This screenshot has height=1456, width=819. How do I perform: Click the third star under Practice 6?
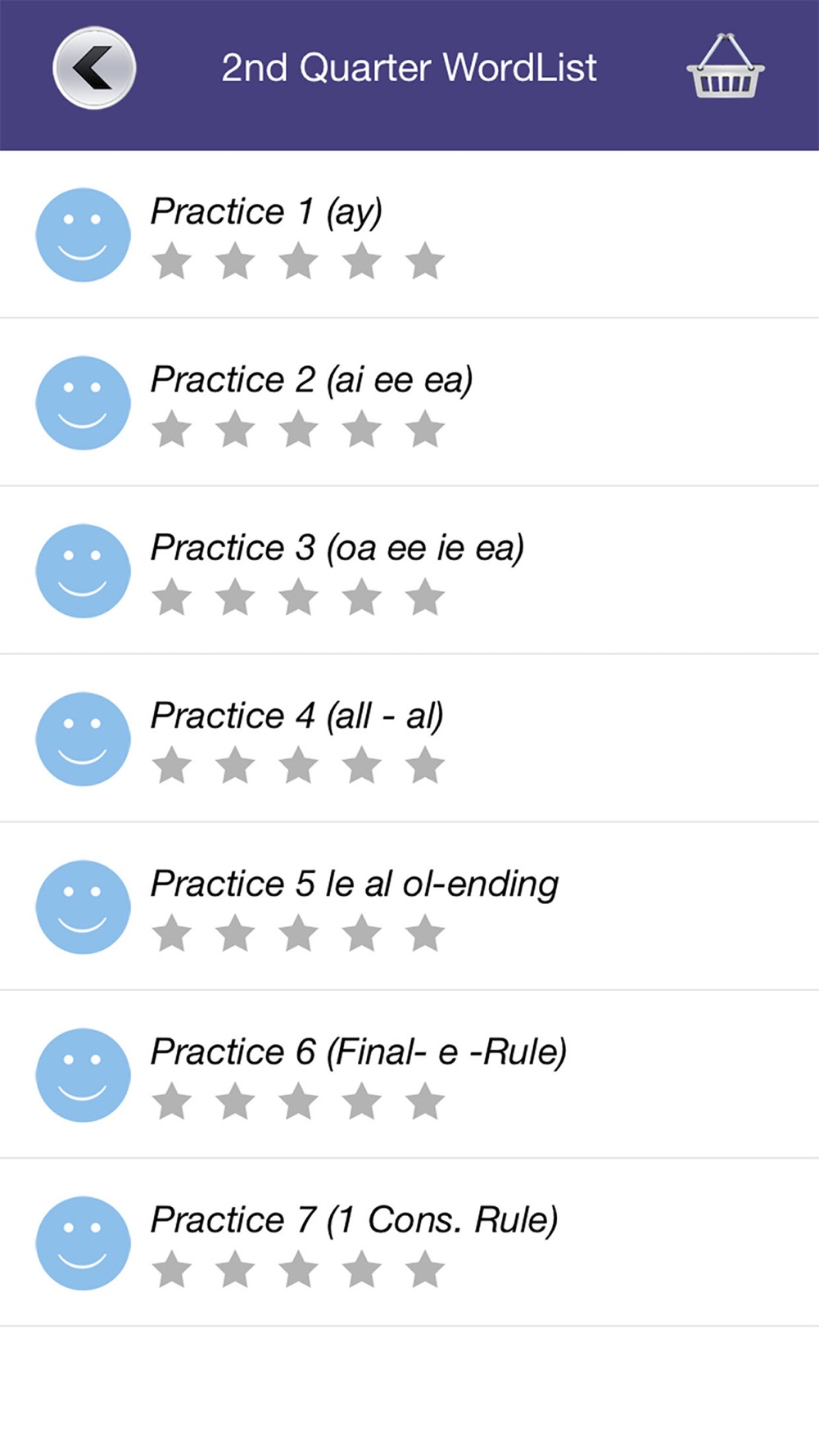coord(298,1101)
